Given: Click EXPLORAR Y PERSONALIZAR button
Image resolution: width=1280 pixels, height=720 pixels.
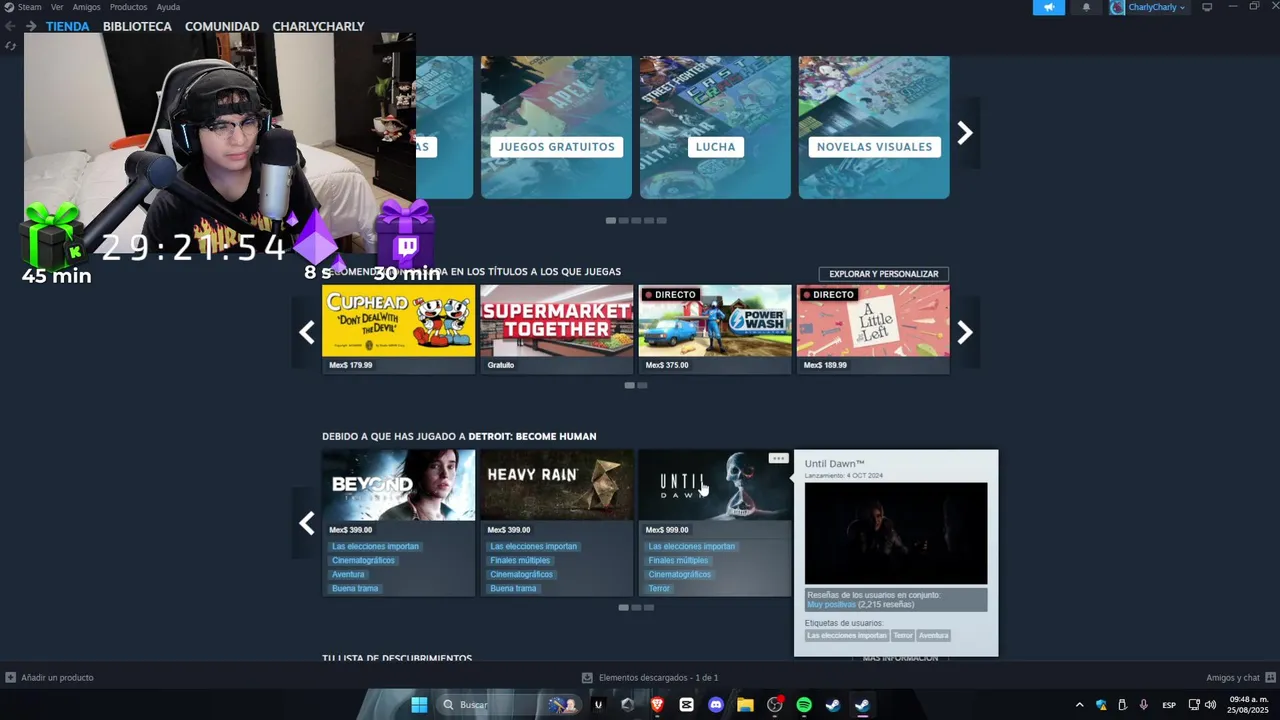Looking at the screenshot, I should [x=884, y=274].
